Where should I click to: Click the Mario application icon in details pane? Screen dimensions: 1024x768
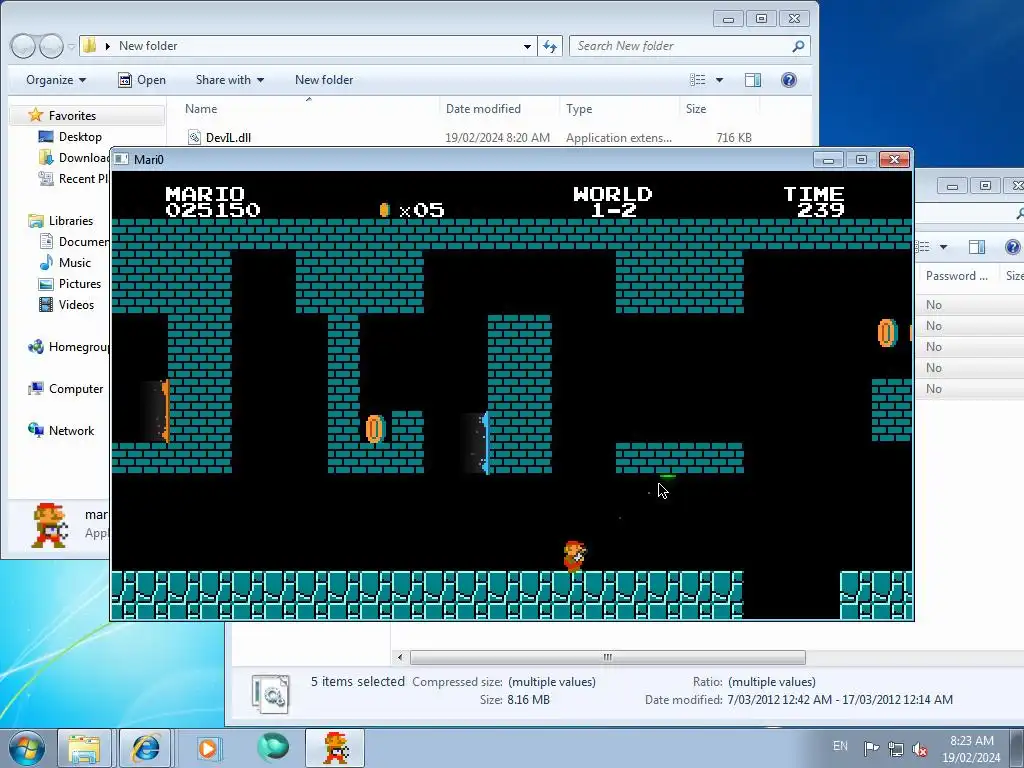[50, 524]
